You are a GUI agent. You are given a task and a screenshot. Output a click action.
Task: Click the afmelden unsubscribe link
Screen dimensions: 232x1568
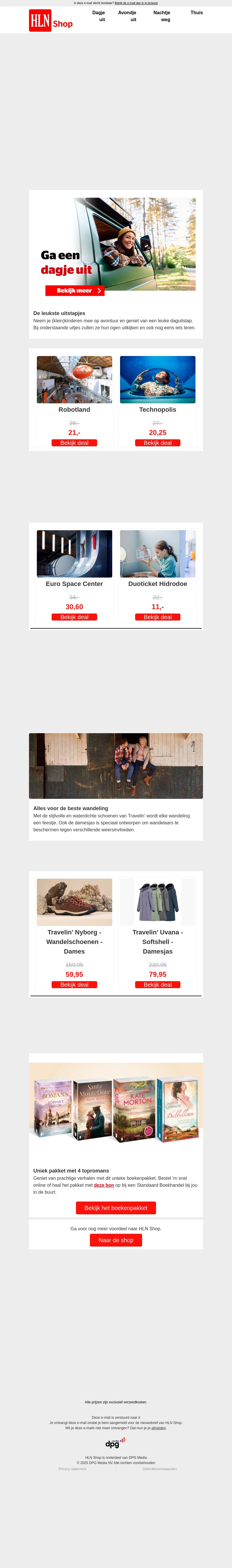pyautogui.click(x=159, y=1428)
